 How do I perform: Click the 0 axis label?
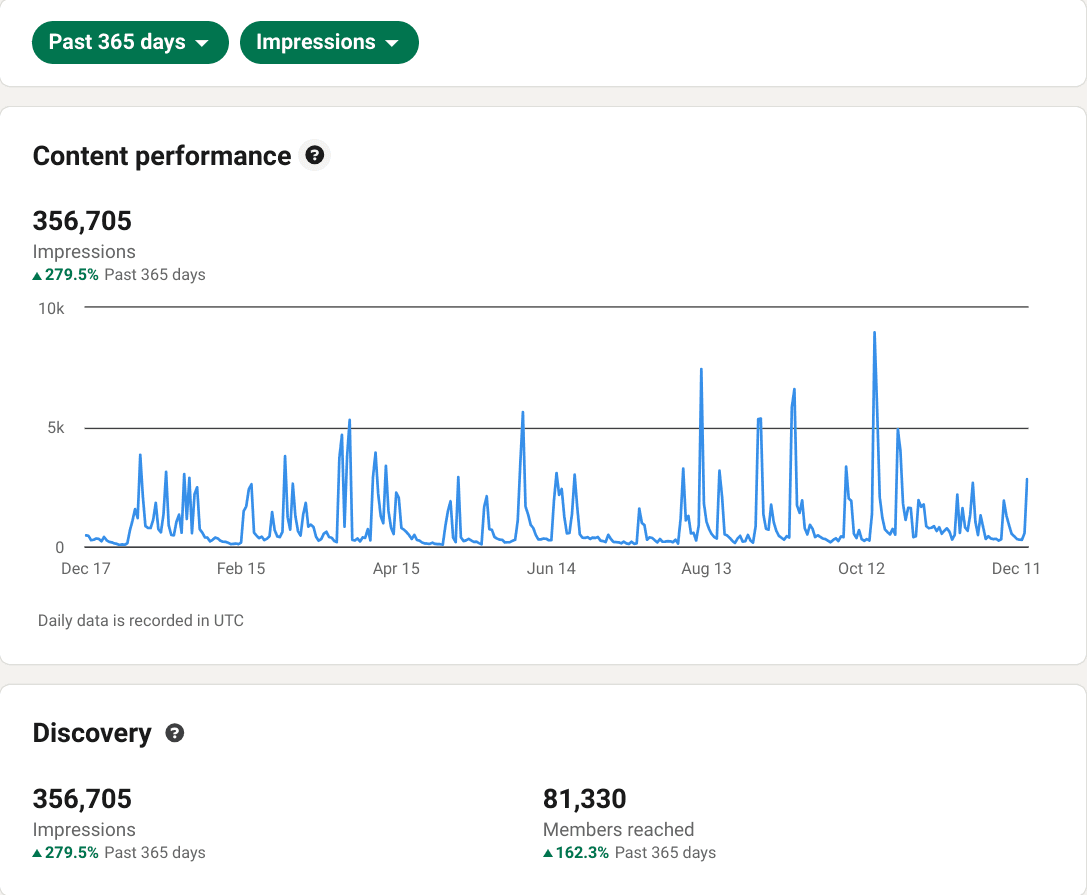[x=60, y=548]
